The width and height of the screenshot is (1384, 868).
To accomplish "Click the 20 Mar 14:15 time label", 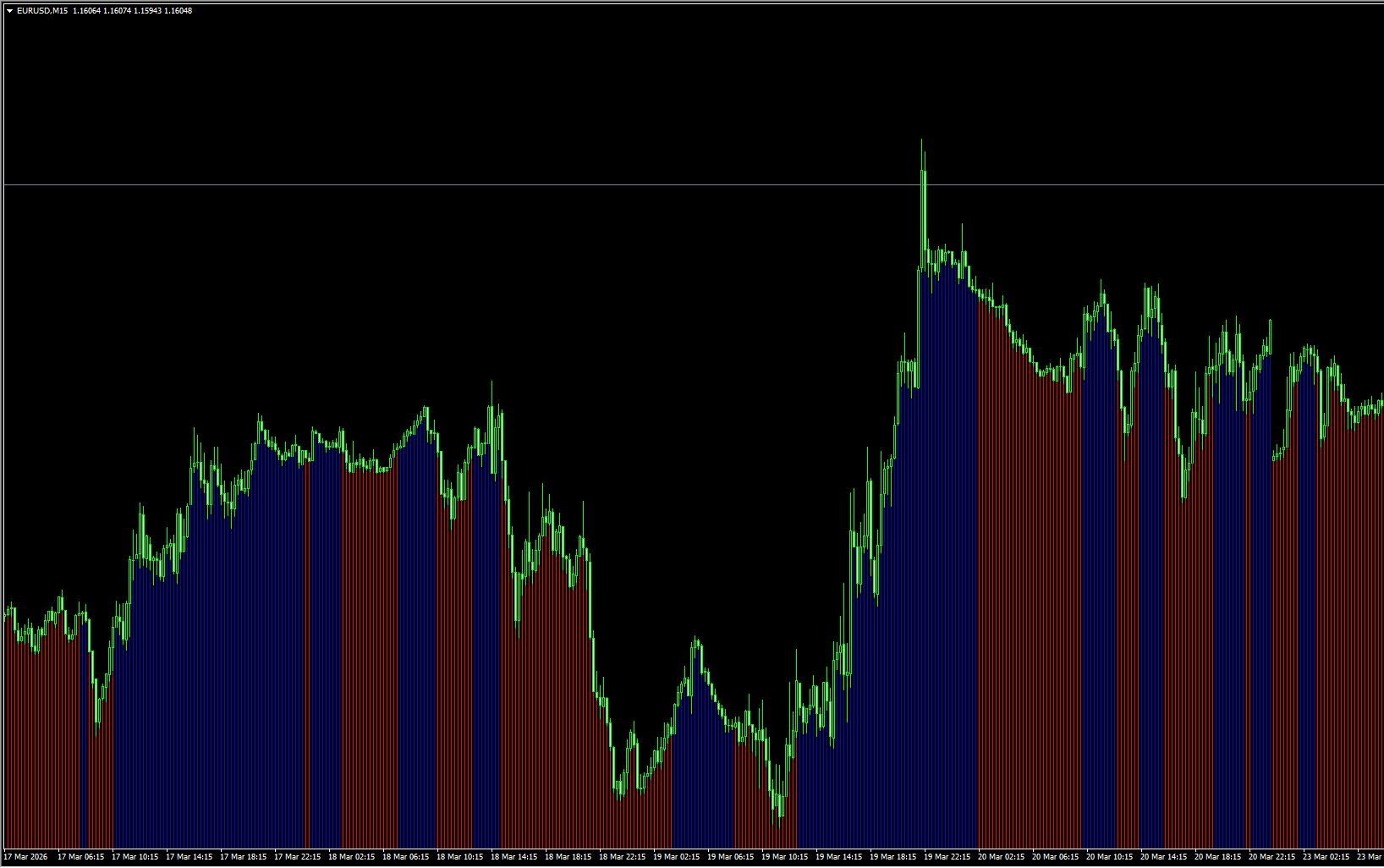I will click(1164, 857).
